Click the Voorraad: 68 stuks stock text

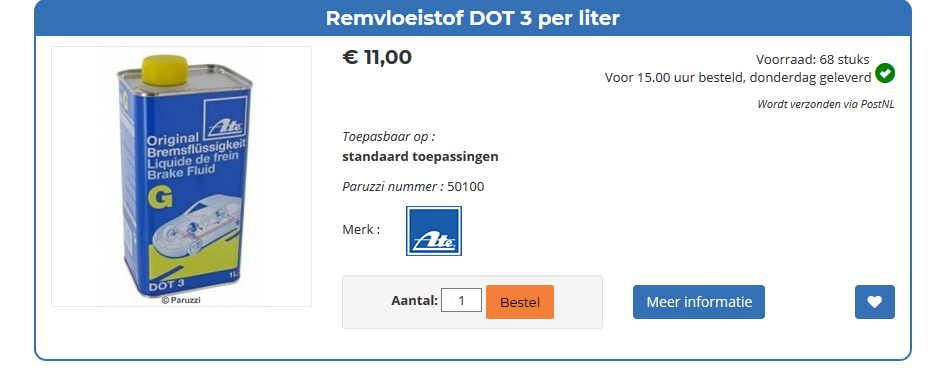812,59
